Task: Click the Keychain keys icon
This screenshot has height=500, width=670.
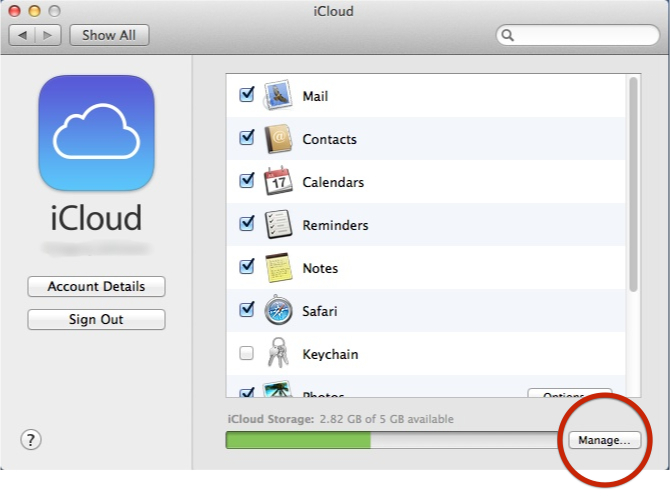Action: click(277, 354)
